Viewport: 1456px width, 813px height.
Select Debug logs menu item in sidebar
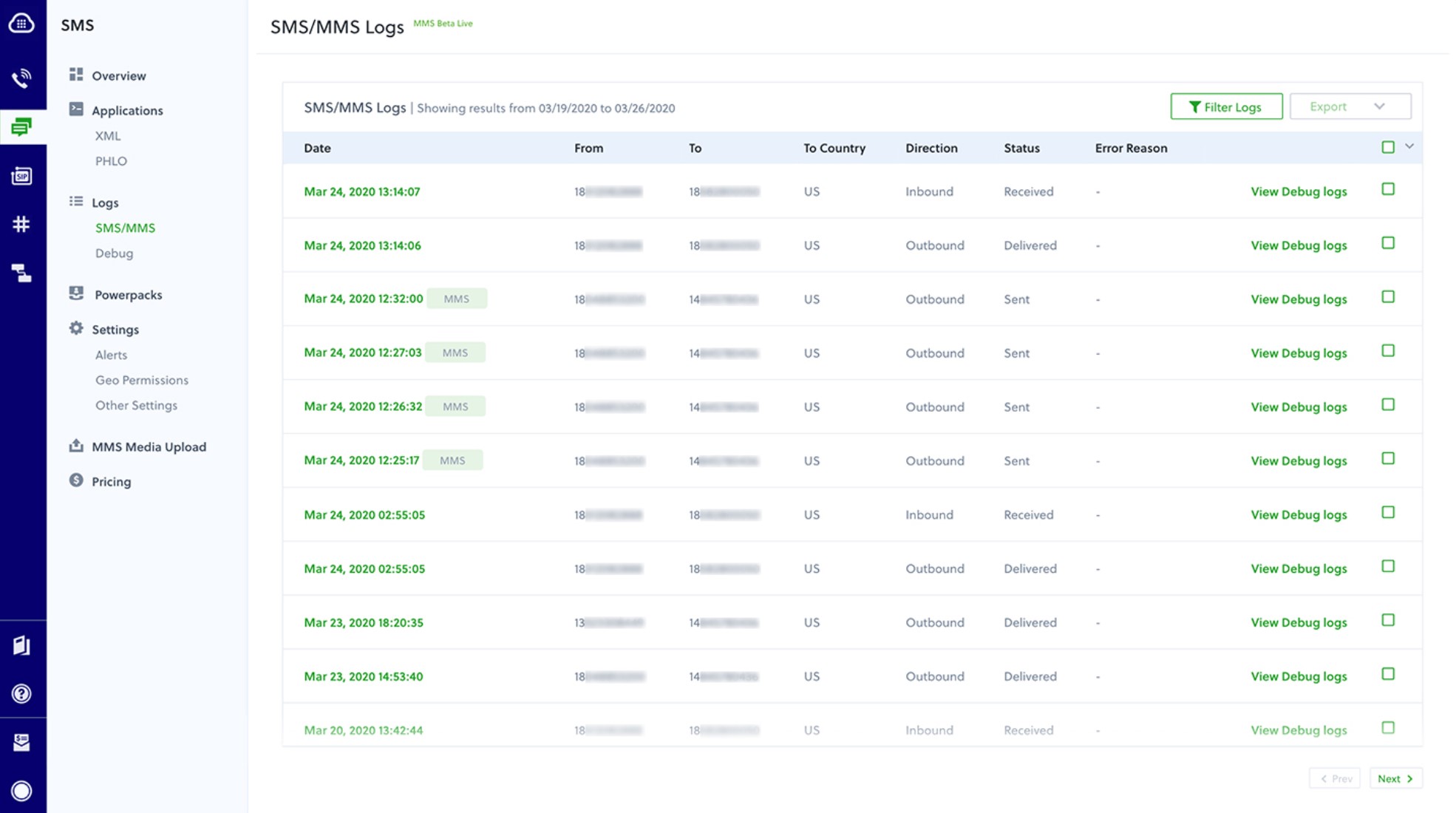[x=113, y=253]
